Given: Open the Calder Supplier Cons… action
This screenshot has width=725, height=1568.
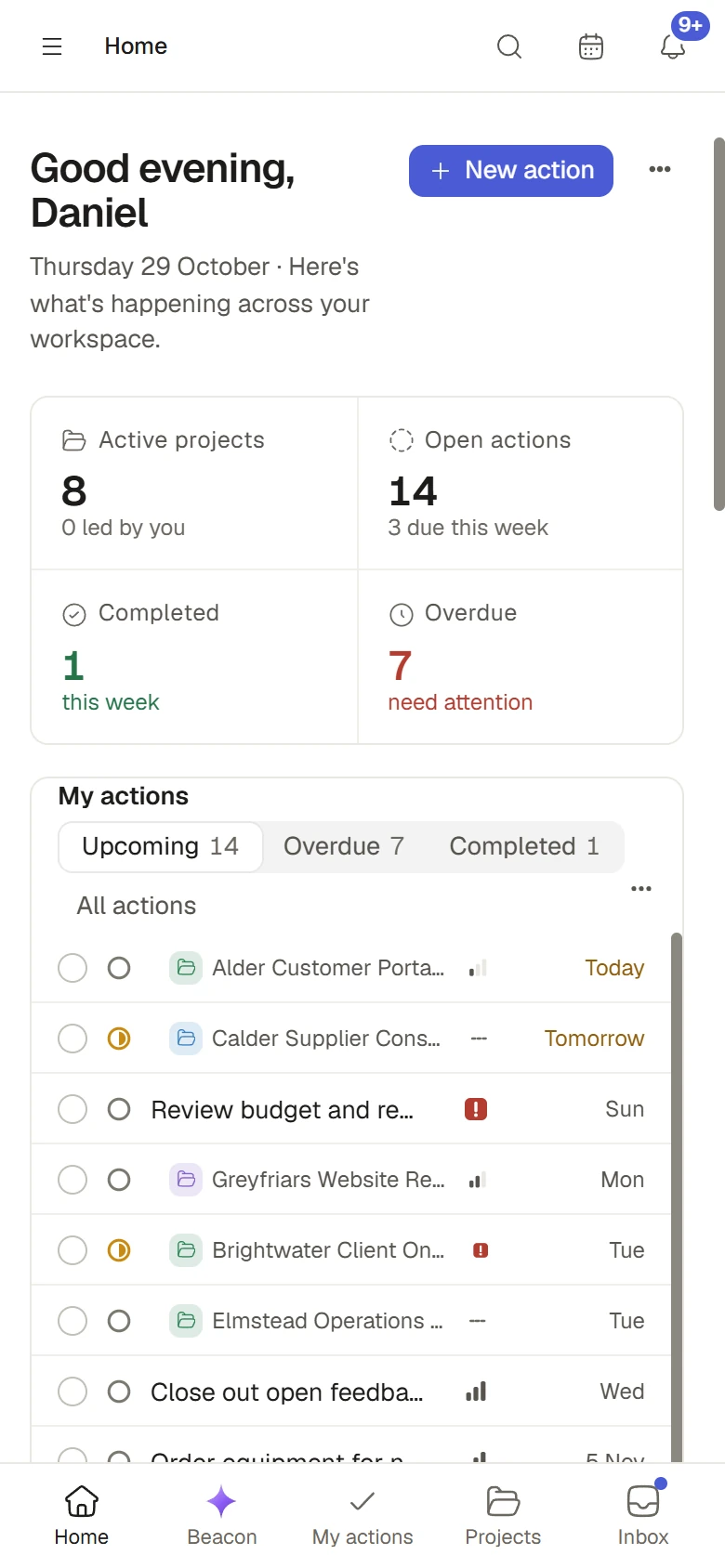Looking at the screenshot, I should click(326, 1039).
